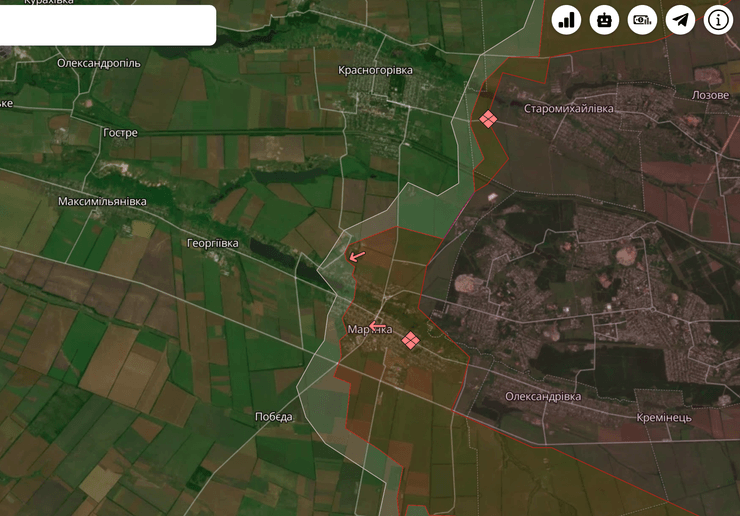The image size is (740, 516).
Task: Select unit diamond marker in Мар'їнка
Action: click(410, 342)
